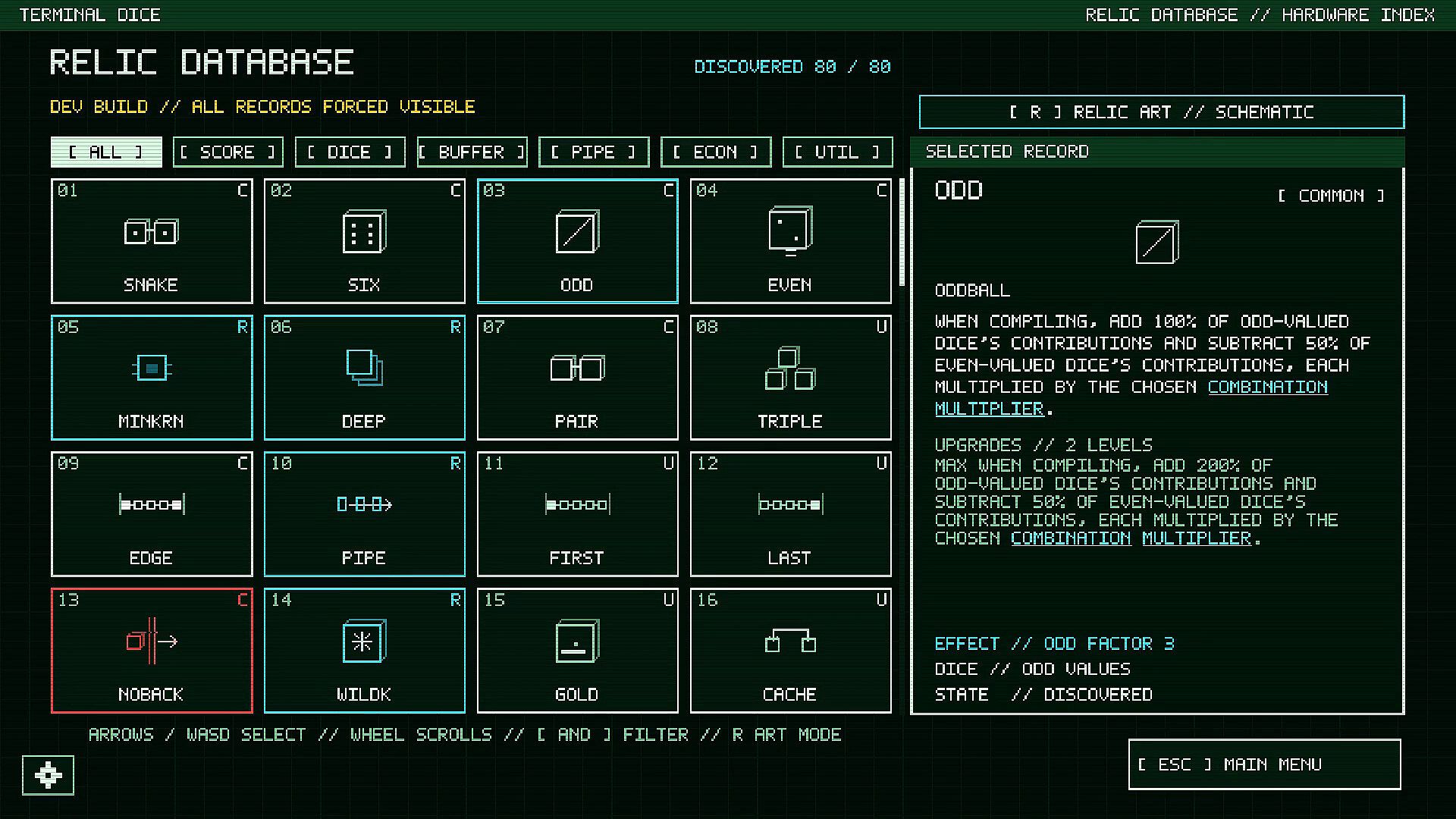
Task: Select the GOLD die relic
Action: tap(577, 642)
